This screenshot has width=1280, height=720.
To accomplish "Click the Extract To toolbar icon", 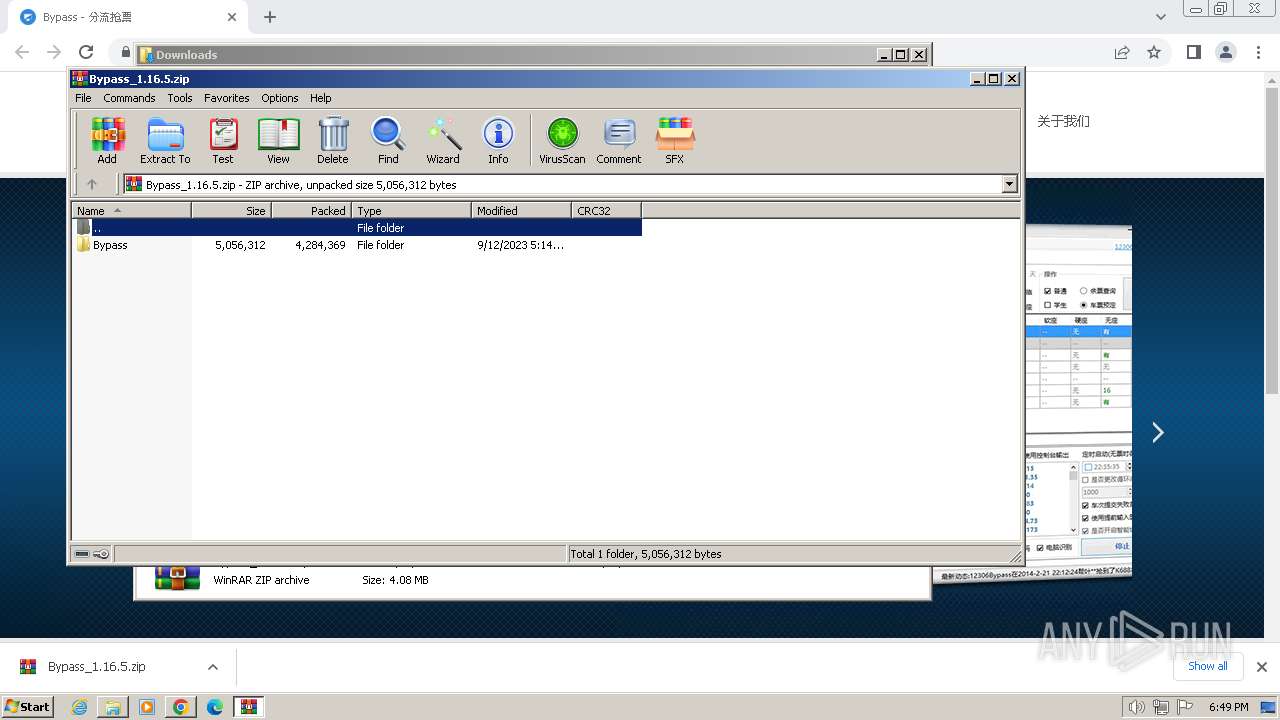I will click(x=165, y=140).
